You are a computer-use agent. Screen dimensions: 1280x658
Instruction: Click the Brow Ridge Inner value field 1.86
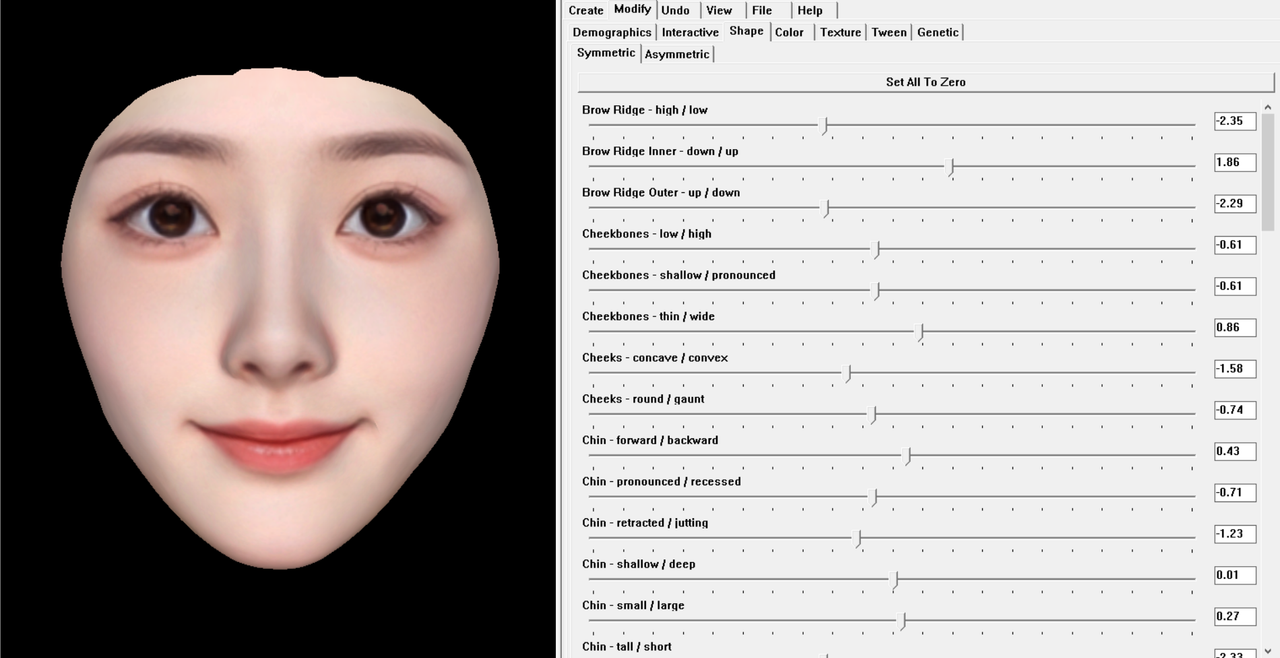tap(1235, 162)
